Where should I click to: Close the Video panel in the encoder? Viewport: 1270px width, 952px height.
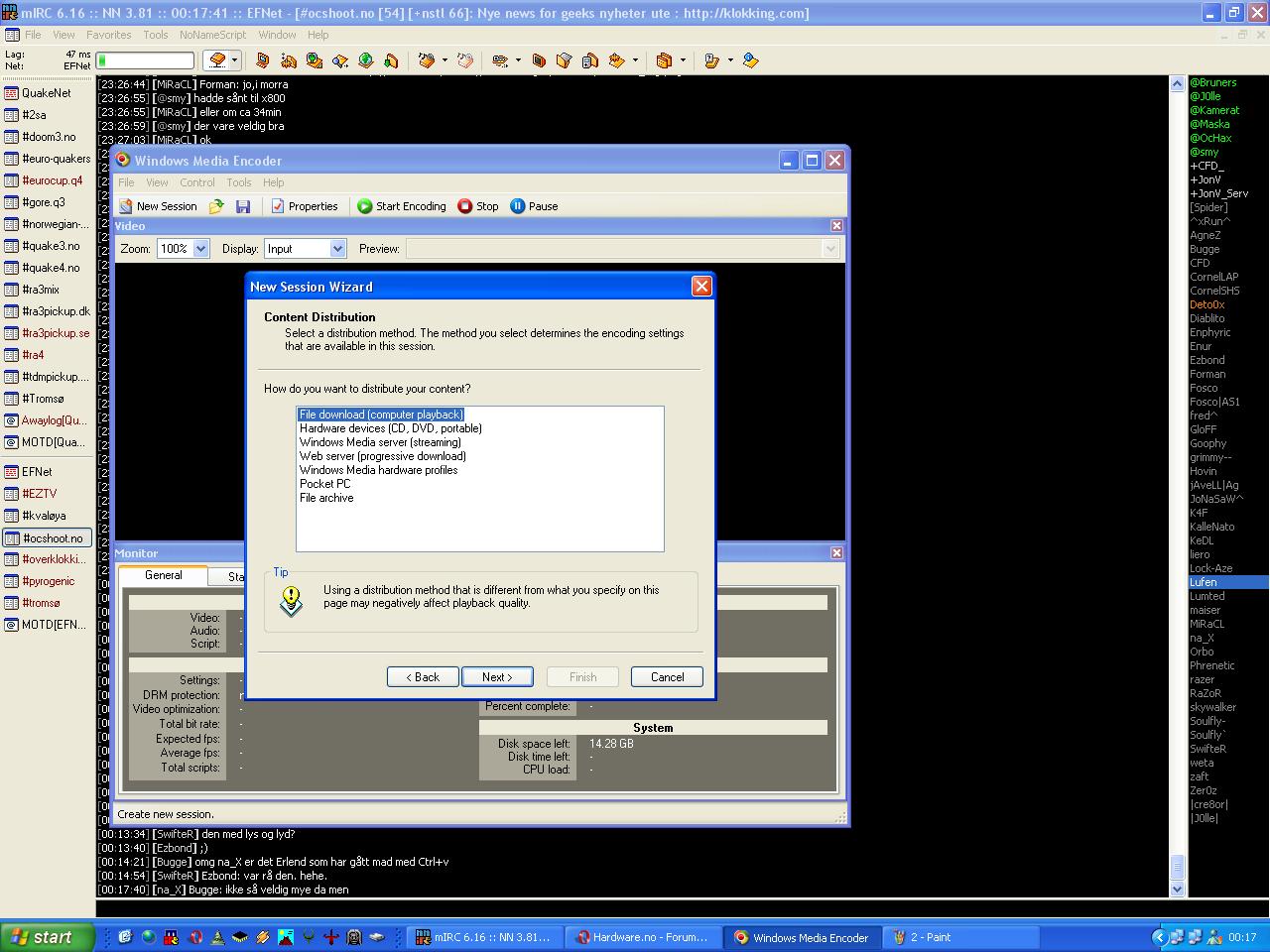pos(836,226)
